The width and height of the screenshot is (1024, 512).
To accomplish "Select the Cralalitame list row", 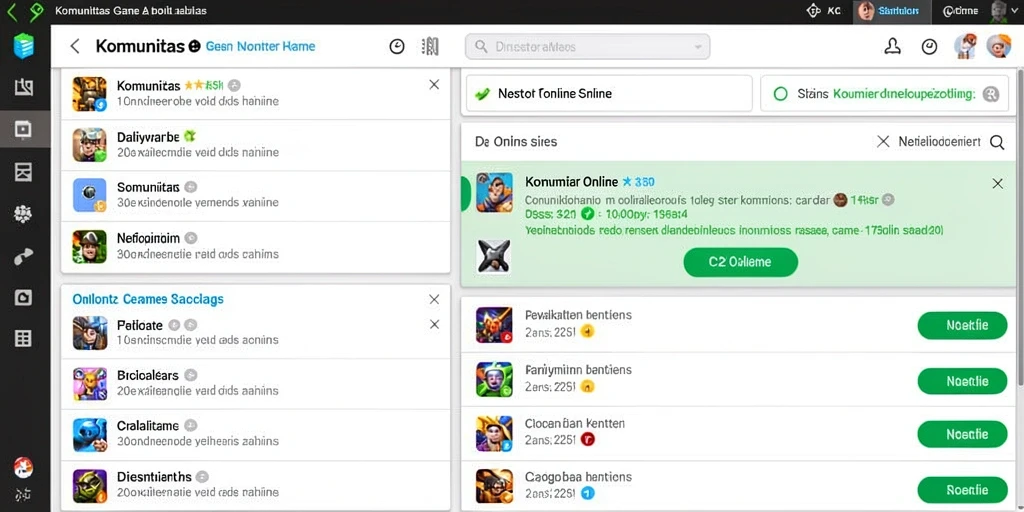I will click(255, 434).
